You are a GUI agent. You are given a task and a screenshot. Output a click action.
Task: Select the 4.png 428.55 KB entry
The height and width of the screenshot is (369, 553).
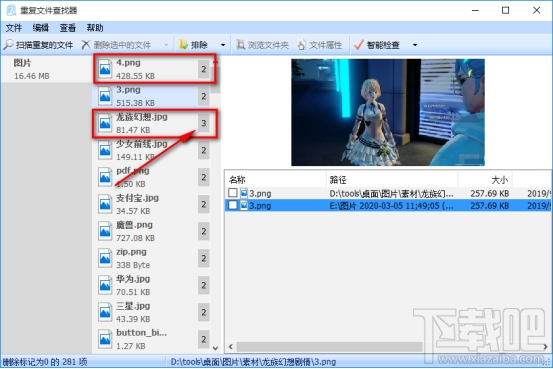pyautogui.click(x=152, y=69)
